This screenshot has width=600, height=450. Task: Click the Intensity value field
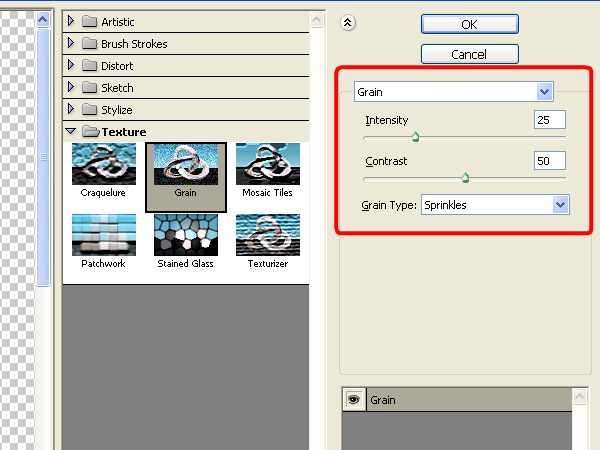[x=550, y=120]
